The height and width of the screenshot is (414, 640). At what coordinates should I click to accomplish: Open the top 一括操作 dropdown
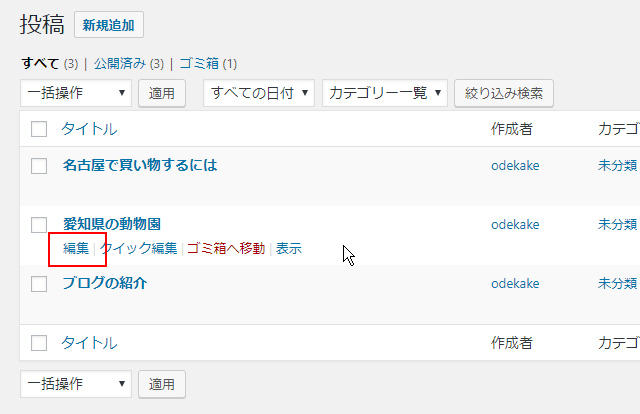pyautogui.click(x=76, y=93)
